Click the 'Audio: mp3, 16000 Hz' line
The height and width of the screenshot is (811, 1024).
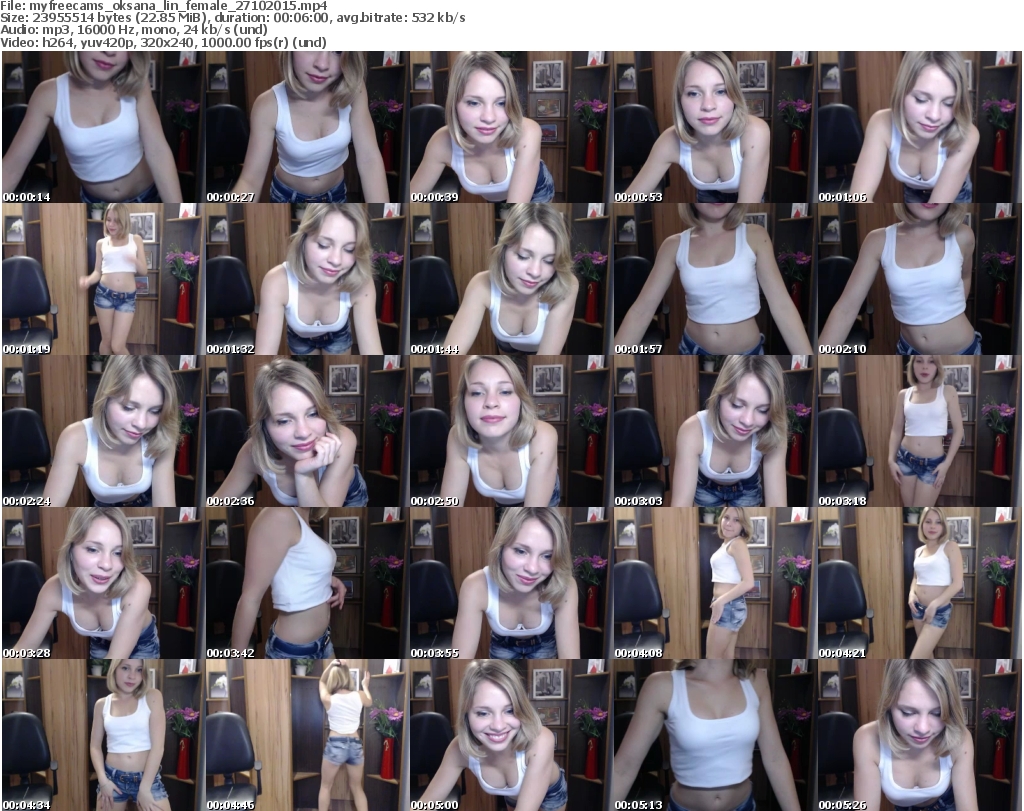[x=134, y=30]
